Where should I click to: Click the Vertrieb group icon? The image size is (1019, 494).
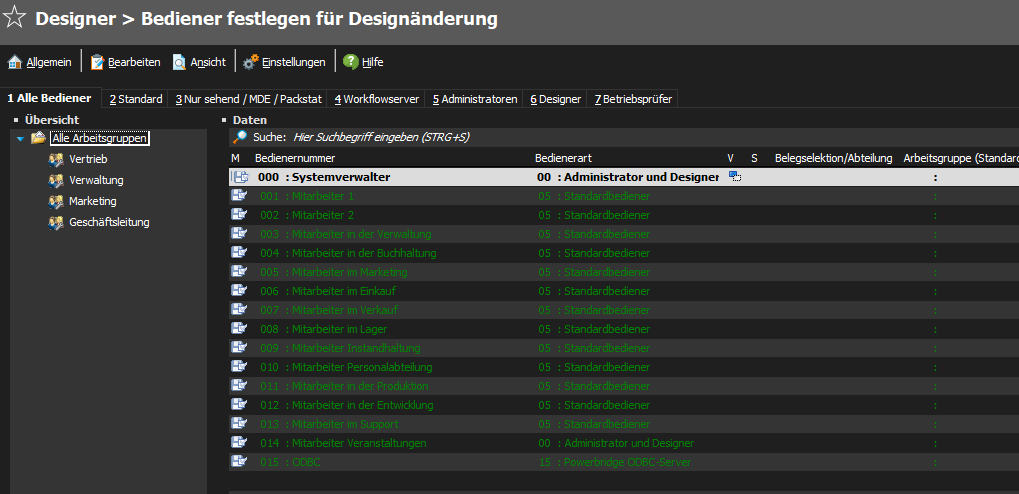[x=55, y=160]
